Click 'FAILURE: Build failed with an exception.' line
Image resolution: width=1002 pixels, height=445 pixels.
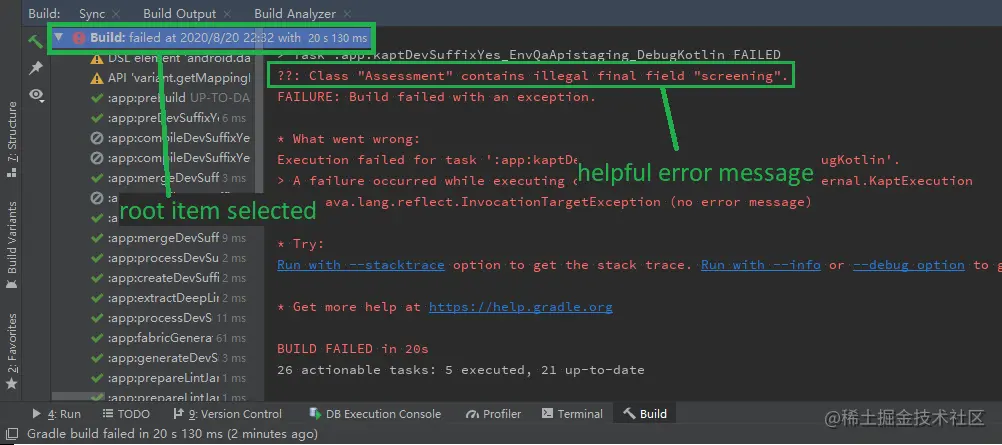(x=436, y=97)
